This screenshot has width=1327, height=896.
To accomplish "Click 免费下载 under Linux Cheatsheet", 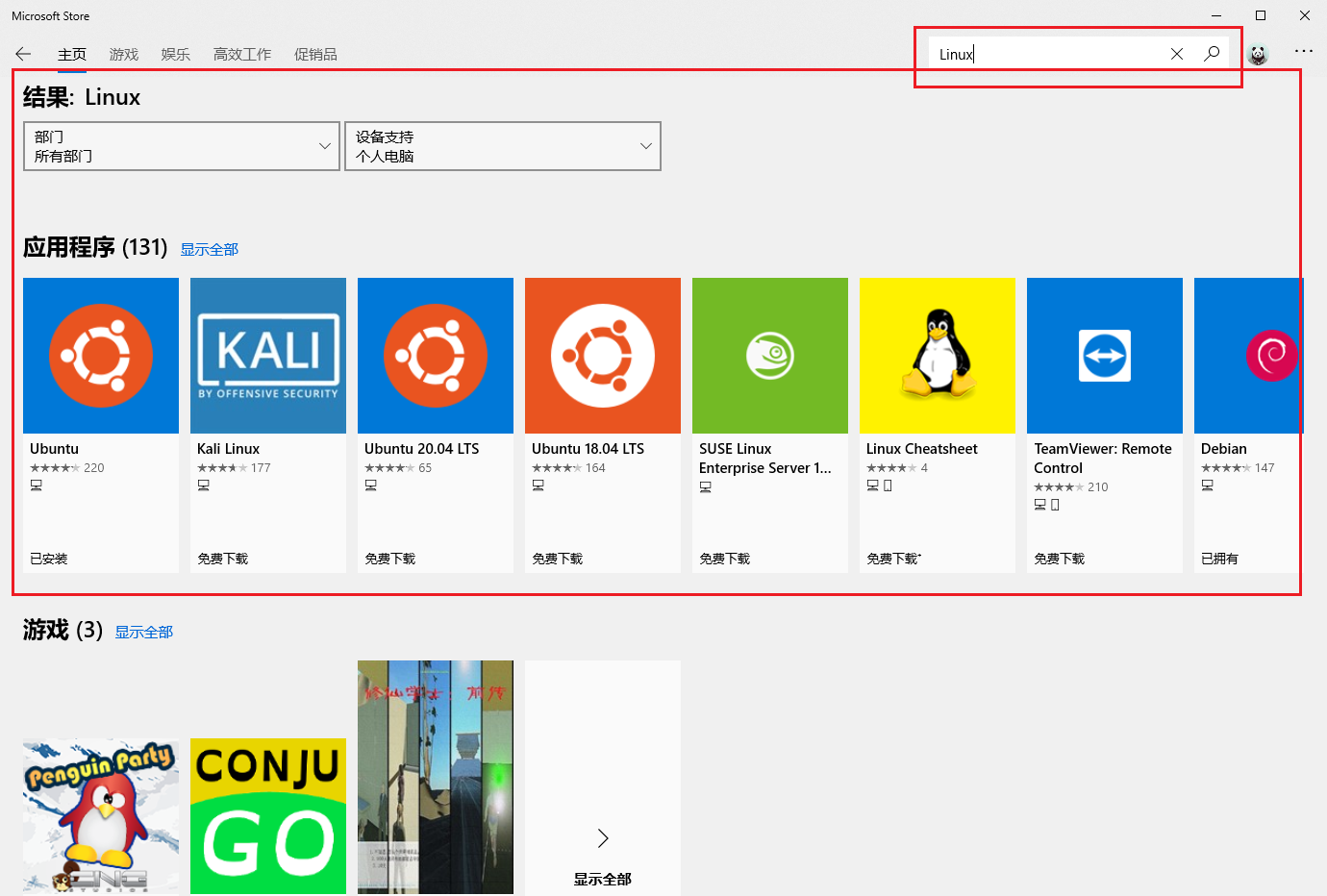I will click(893, 559).
